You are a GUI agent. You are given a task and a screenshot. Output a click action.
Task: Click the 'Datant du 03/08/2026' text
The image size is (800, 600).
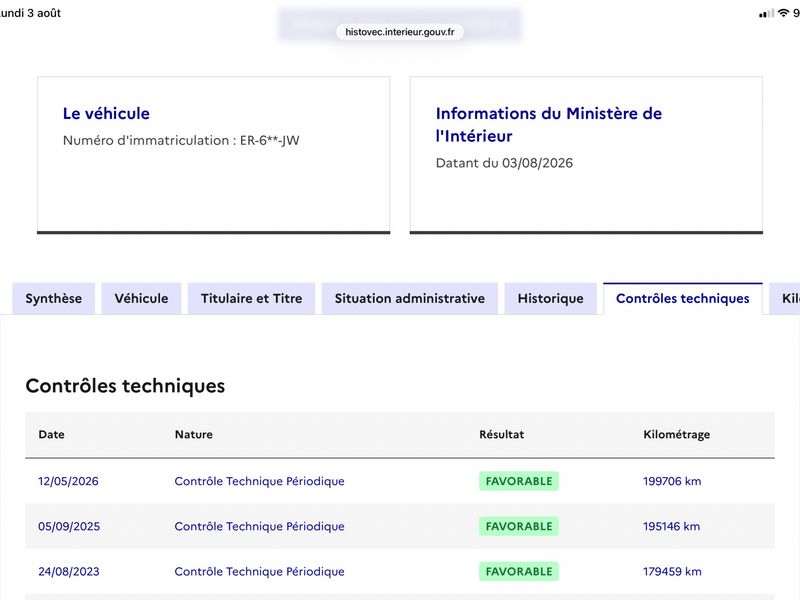[x=504, y=163]
